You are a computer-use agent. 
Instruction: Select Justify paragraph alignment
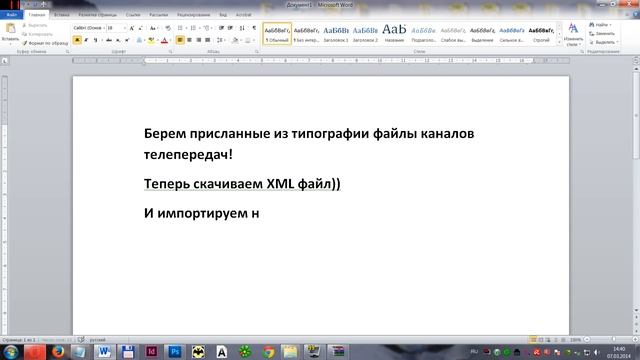pyautogui.click(x=207, y=40)
